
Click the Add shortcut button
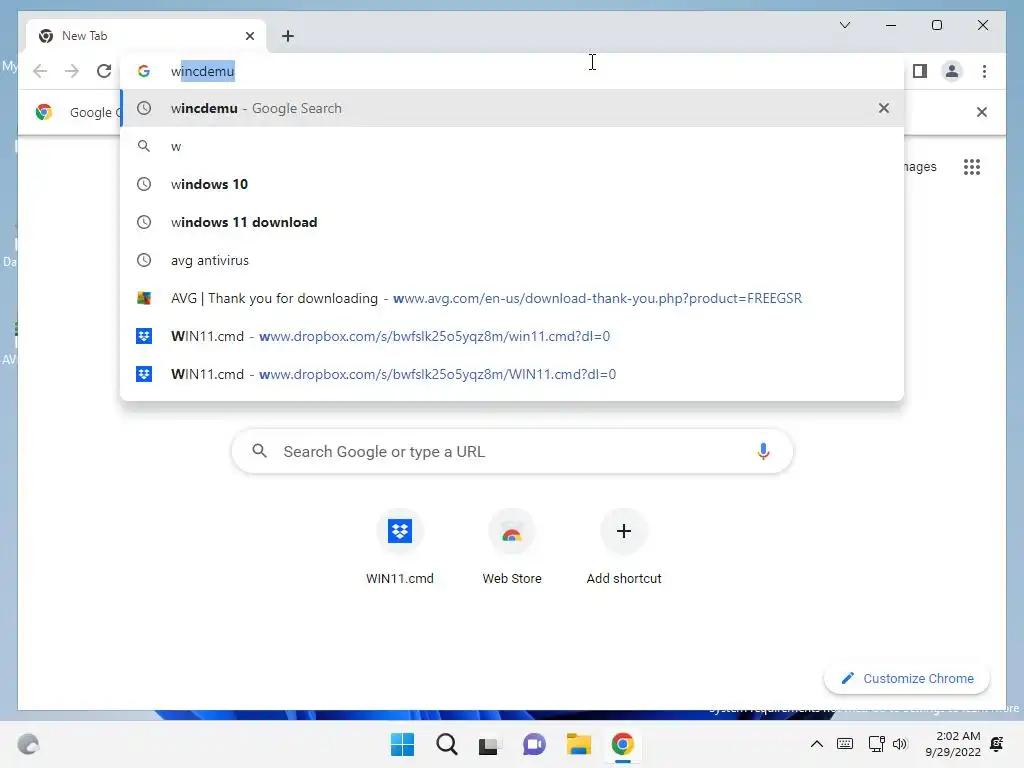click(624, 547)
